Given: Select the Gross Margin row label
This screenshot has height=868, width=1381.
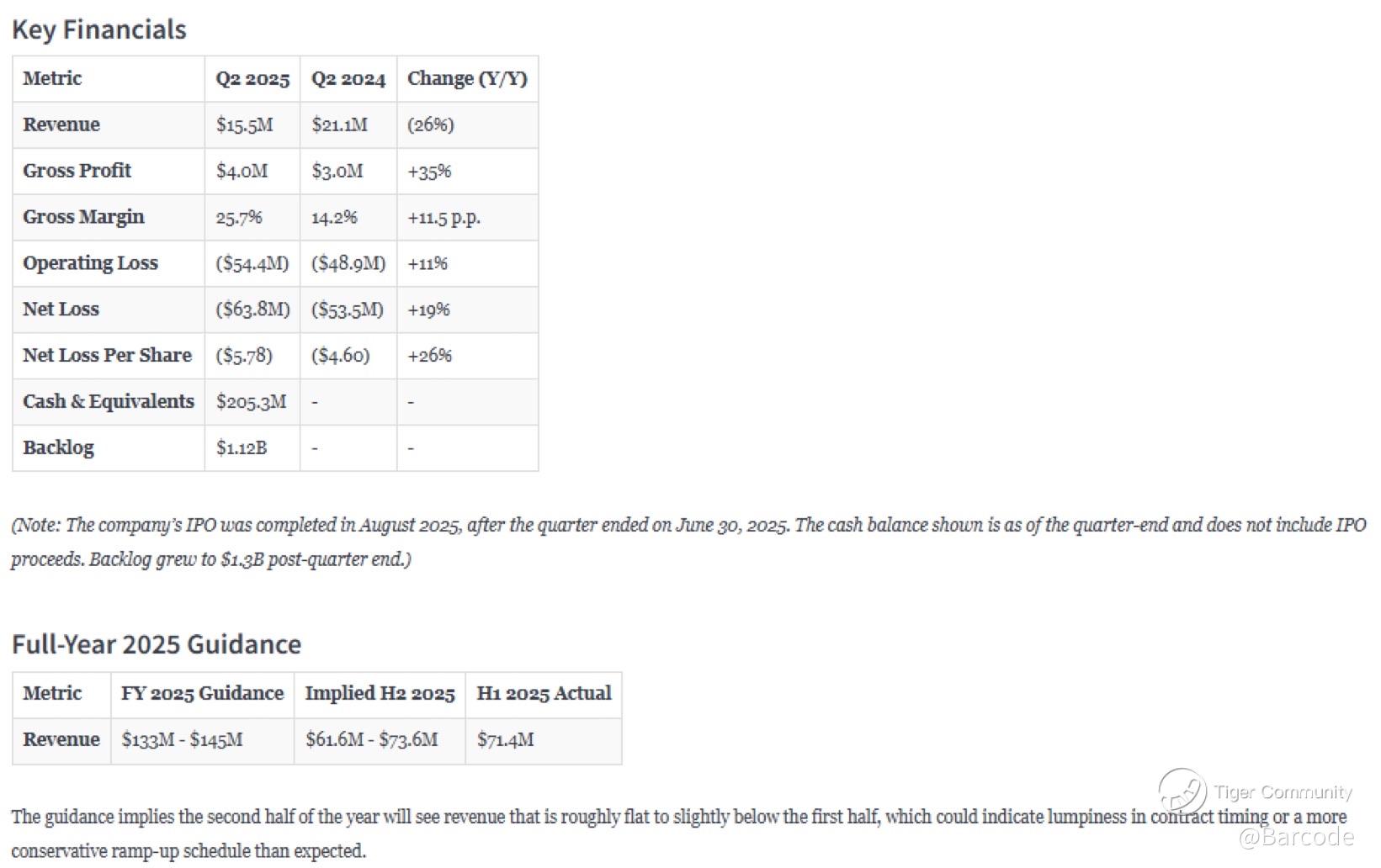Looking at the screenshot, I should 83,217.
